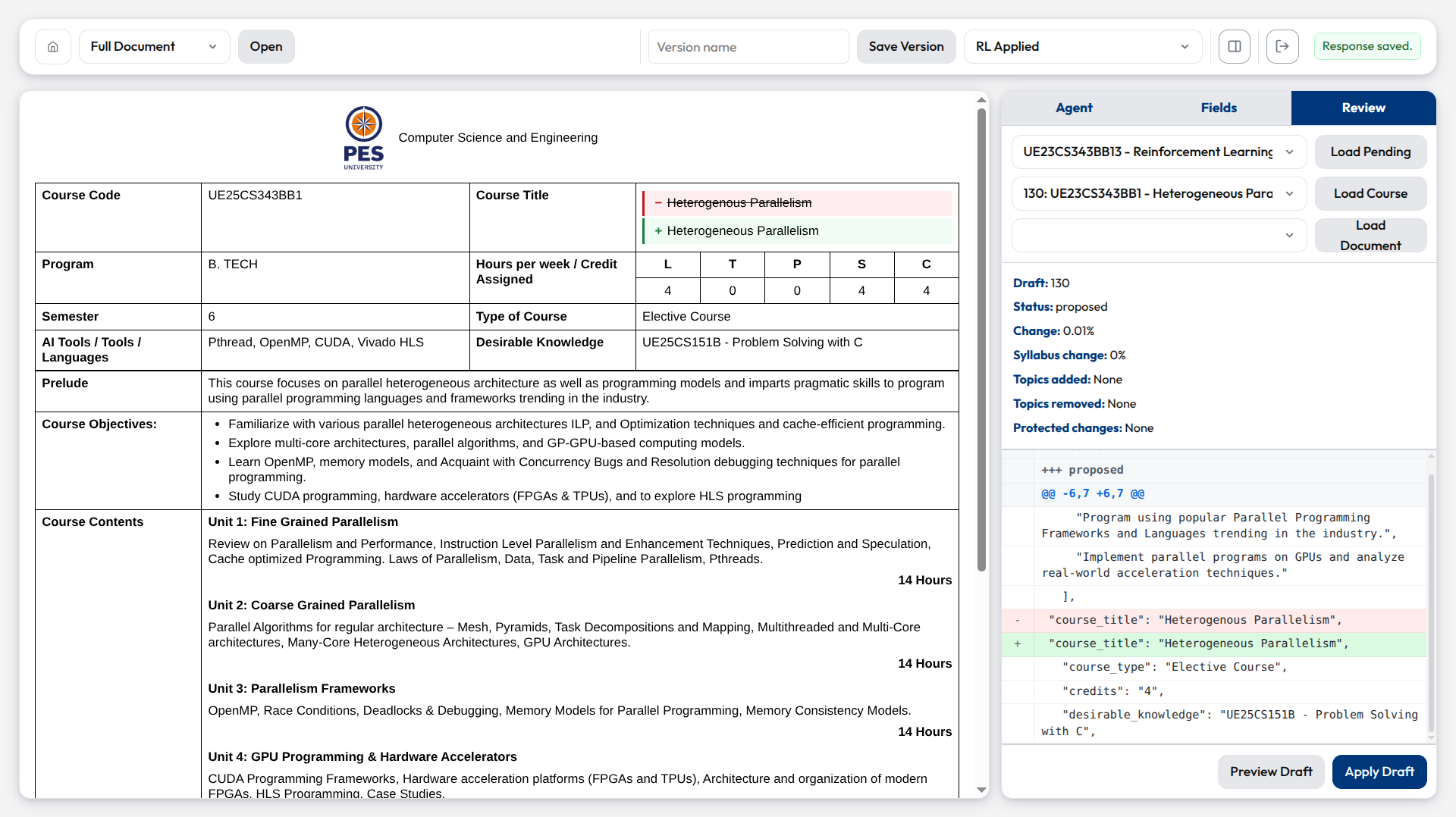Switch to the Fields tab
Image resolution: width=1456 pixels, height=817 pixels.
tap(1219, 108)
